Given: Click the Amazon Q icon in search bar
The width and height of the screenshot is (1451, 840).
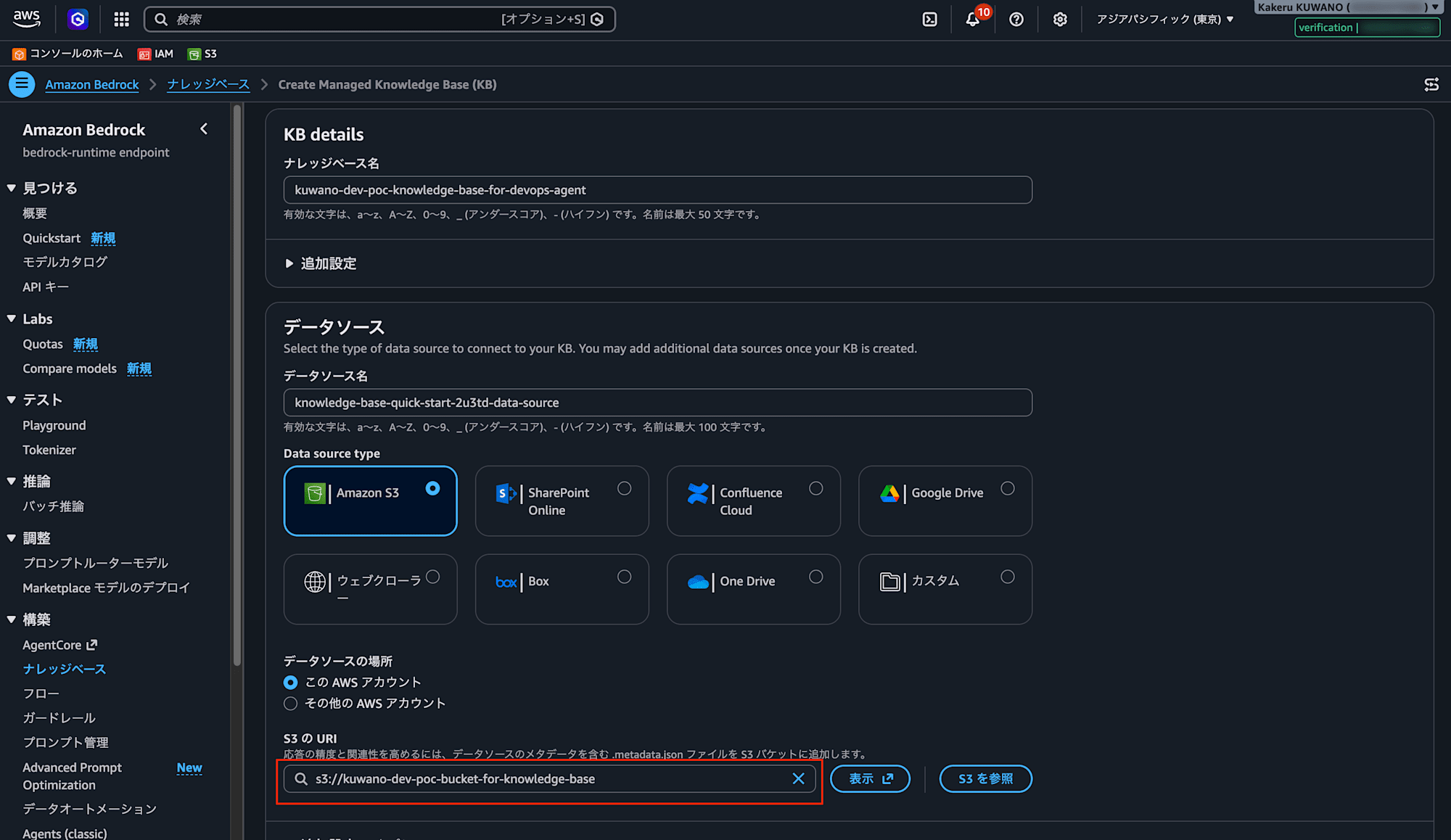Looking at the screenshot, I should point(597,20).
